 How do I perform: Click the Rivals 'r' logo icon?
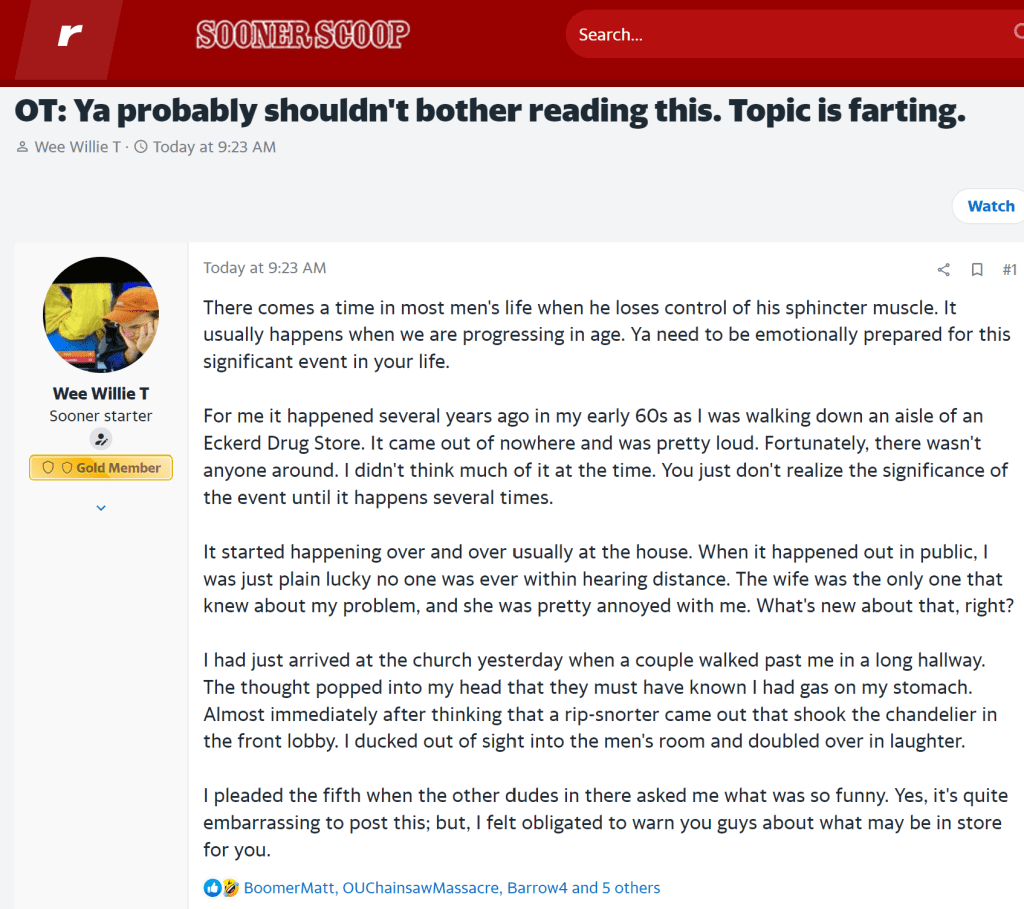tap(69, 35)
